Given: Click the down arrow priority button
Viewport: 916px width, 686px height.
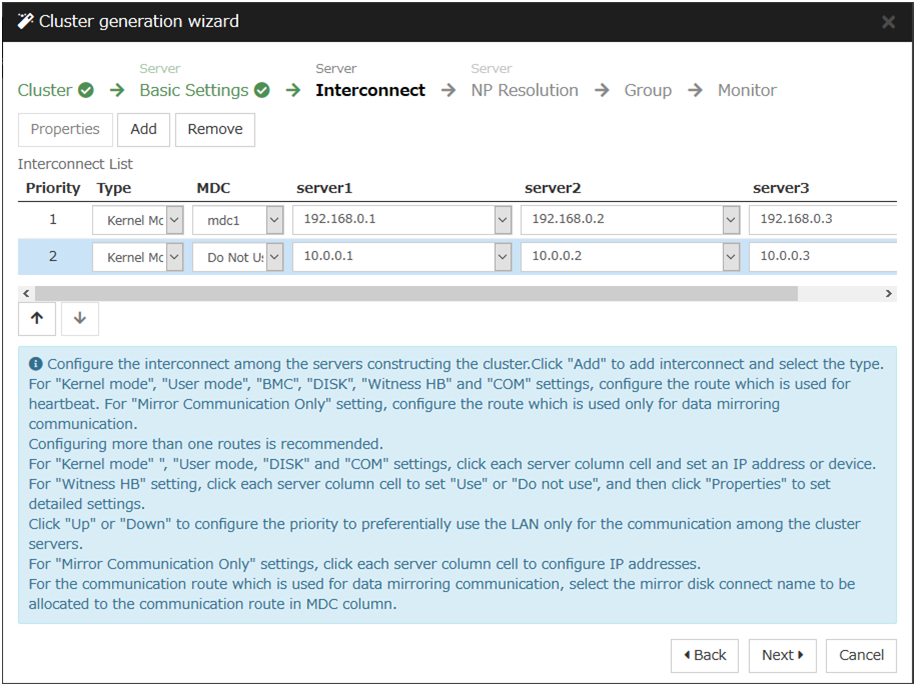Looking at the screenshot, I should coord(80,318).
